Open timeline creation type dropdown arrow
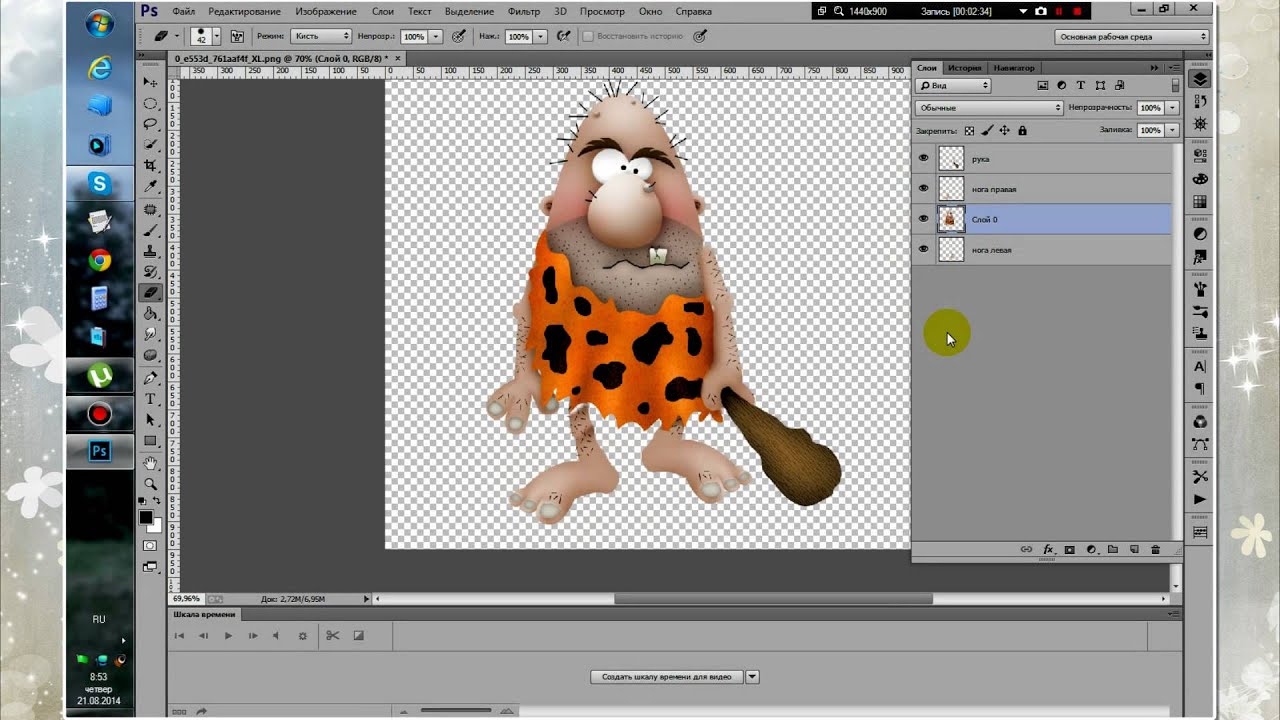Image resolution: width=1280 pixels, height=720 pixels. [x=752, y=677]
